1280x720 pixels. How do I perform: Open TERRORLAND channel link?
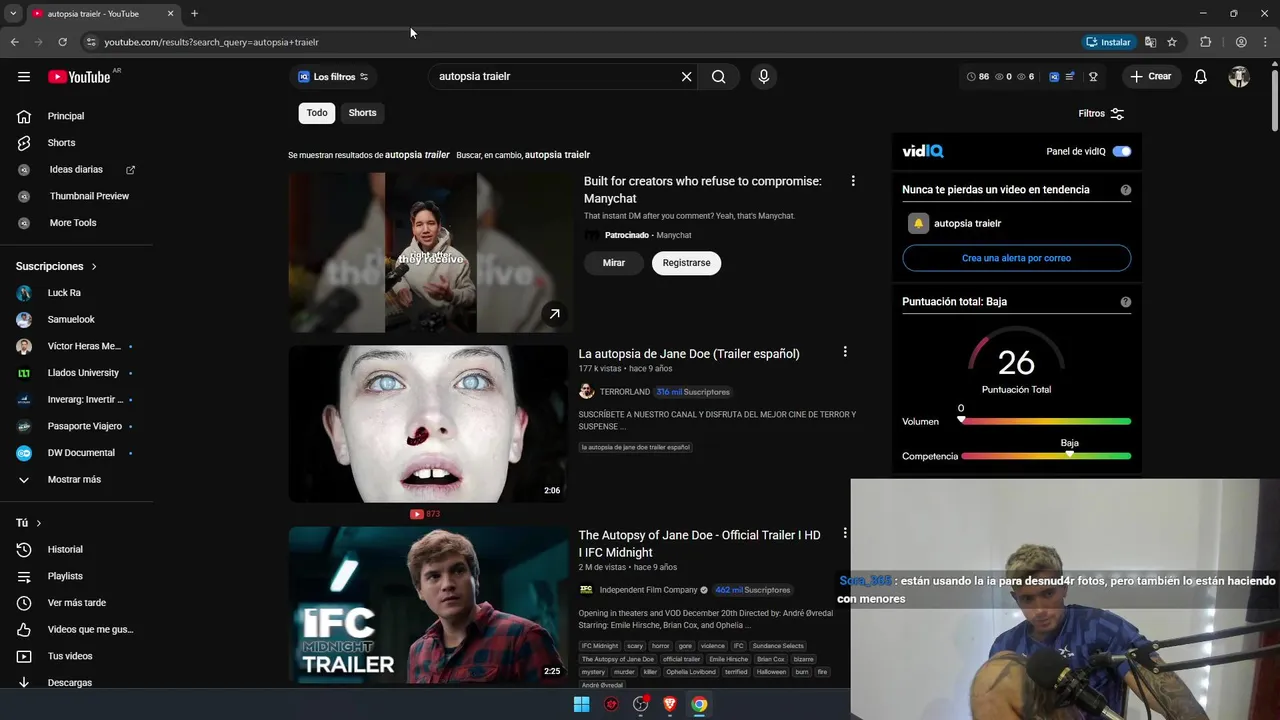tap(625, 392)
